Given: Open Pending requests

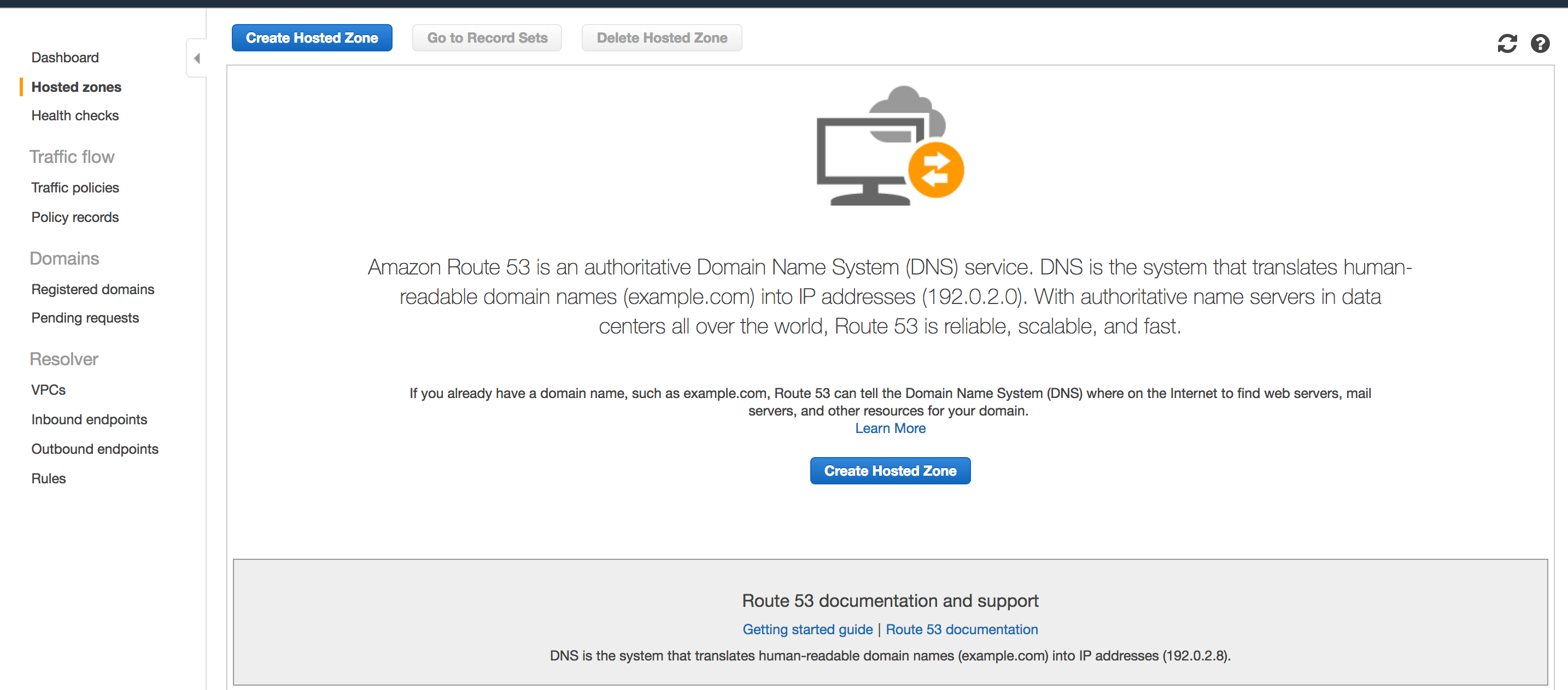Looking at the screenshot, I should [x=85, y=318].
